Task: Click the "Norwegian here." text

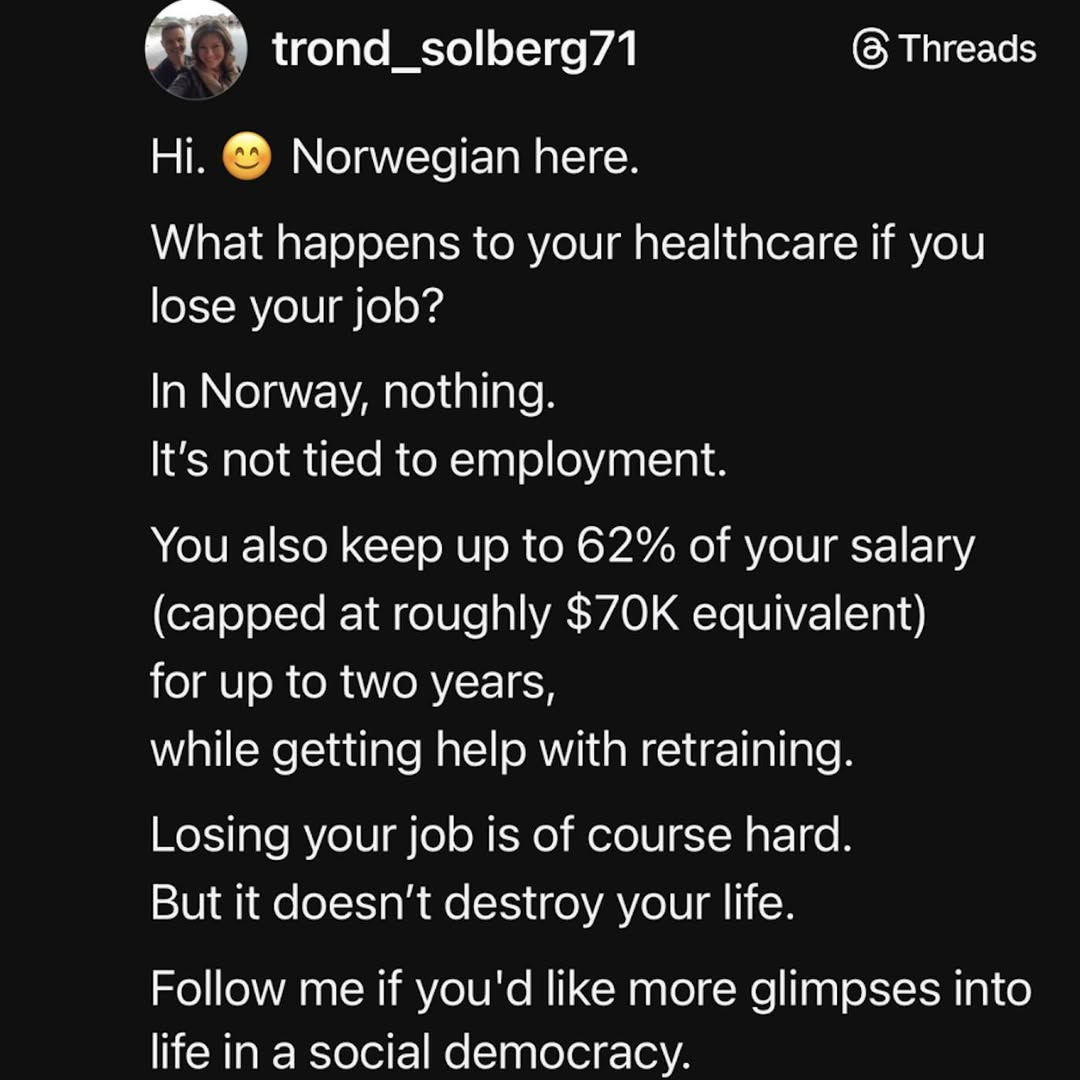Action: [465, 160]
